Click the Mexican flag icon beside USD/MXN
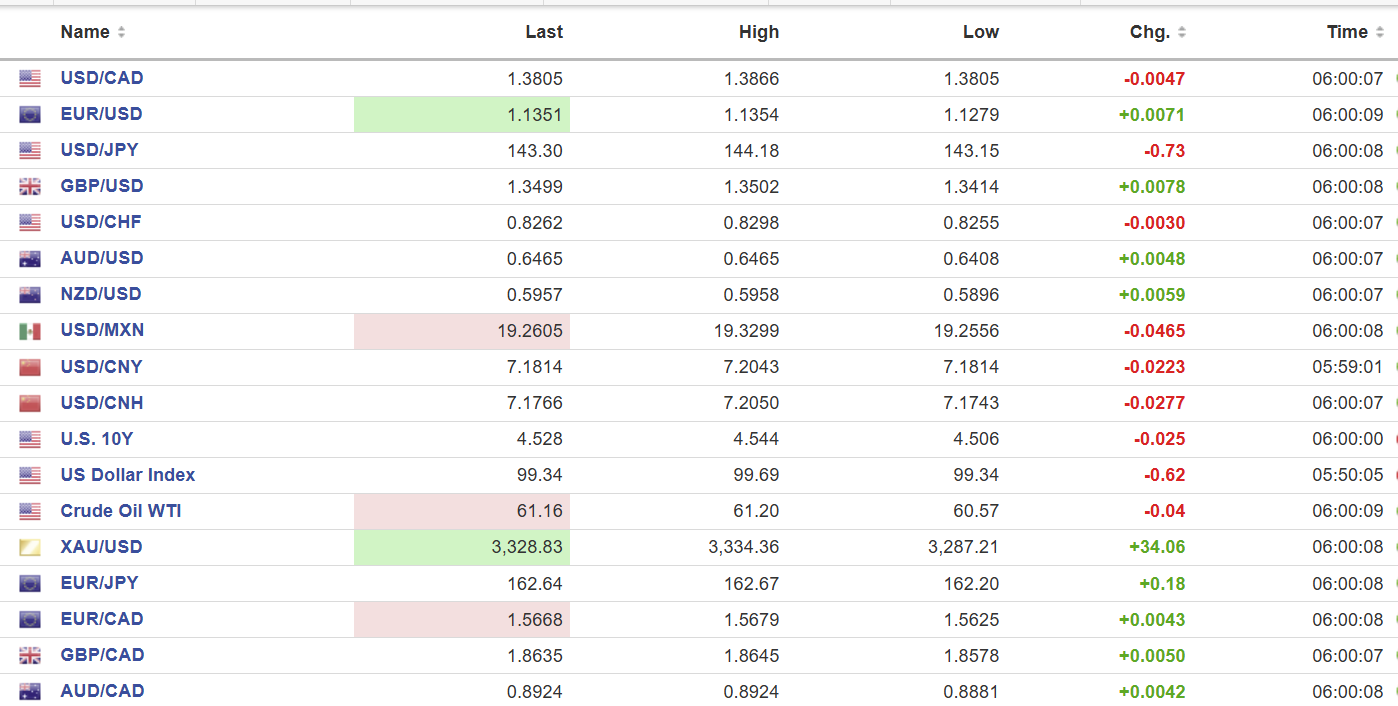1398x706 pixels. (30, 331)
